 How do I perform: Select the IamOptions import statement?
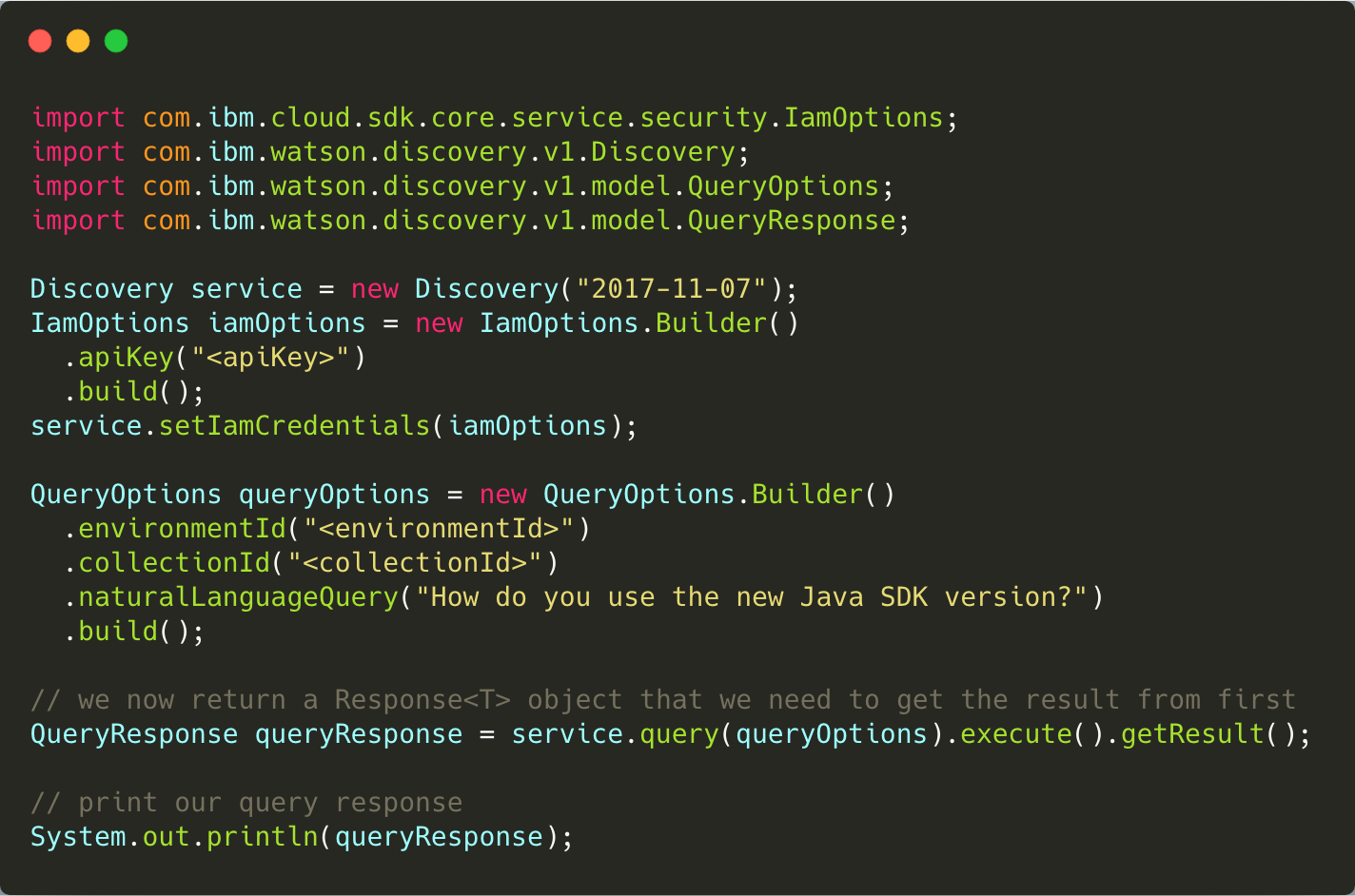[x=494, y=117]
